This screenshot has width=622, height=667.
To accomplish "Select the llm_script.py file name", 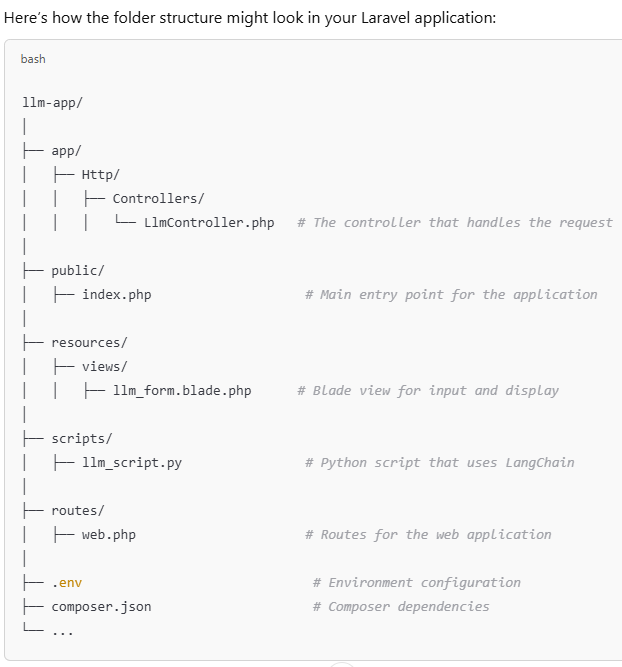I will point(132,462).
